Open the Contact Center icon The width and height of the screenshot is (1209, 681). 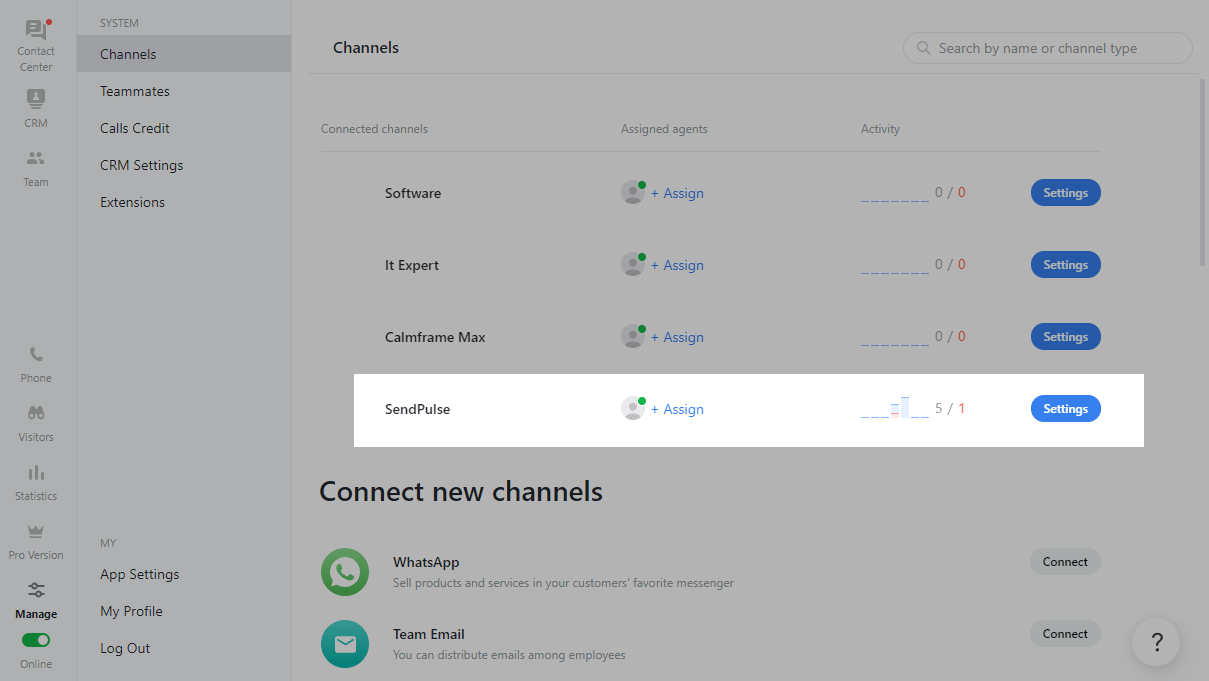[x=36, y=31]
